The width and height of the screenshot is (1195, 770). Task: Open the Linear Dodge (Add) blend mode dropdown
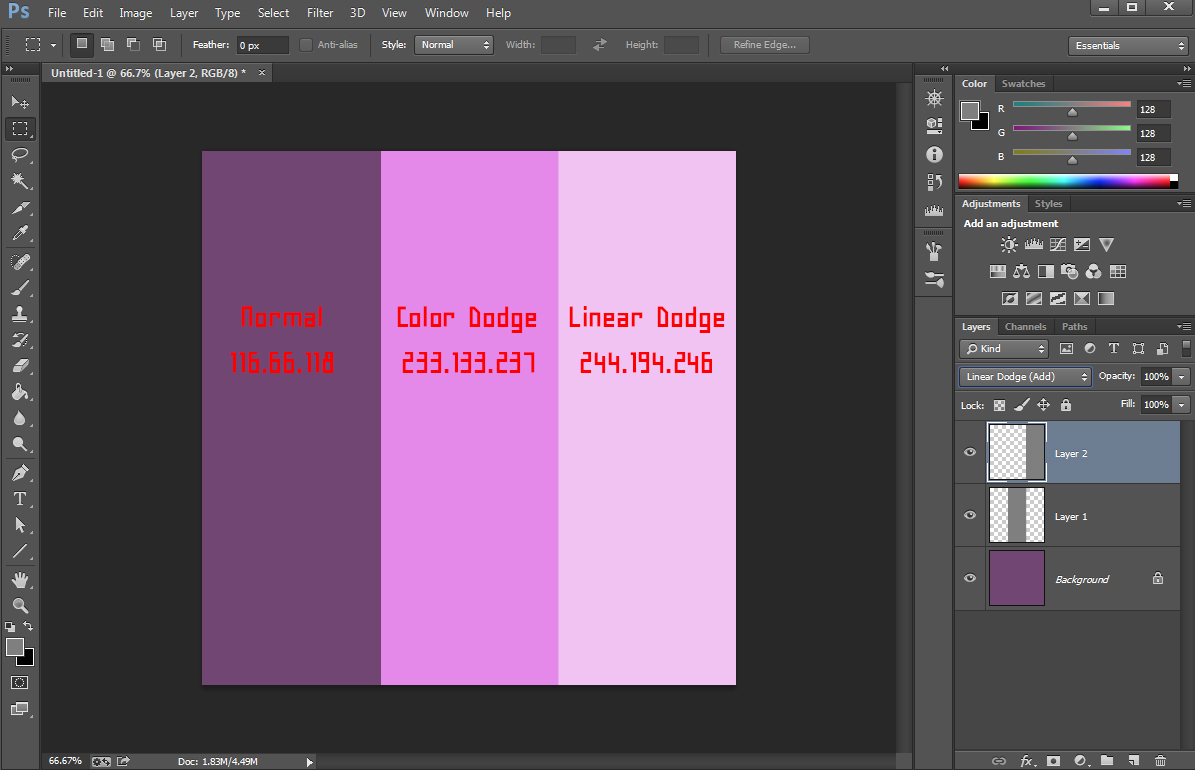1025,377
